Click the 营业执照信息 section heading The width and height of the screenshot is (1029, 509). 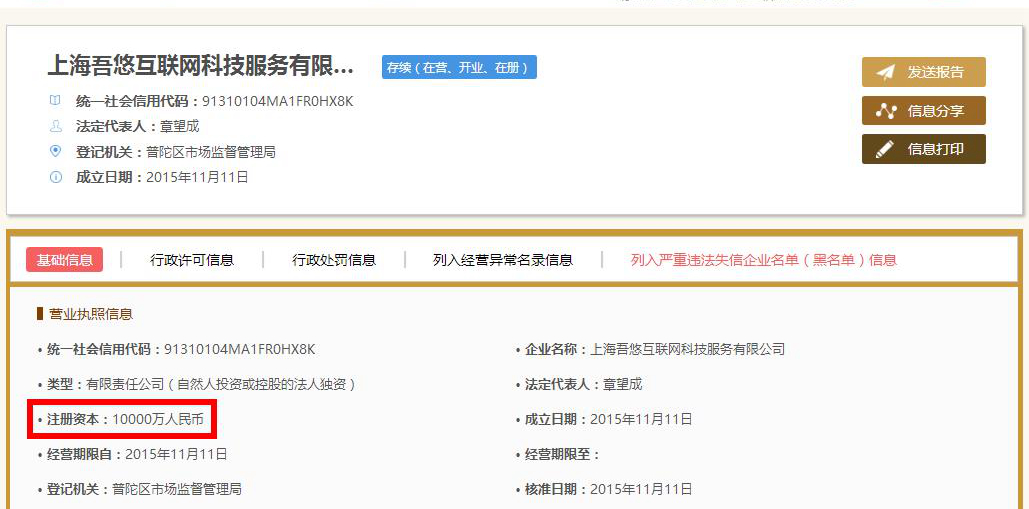coord(91,314)
